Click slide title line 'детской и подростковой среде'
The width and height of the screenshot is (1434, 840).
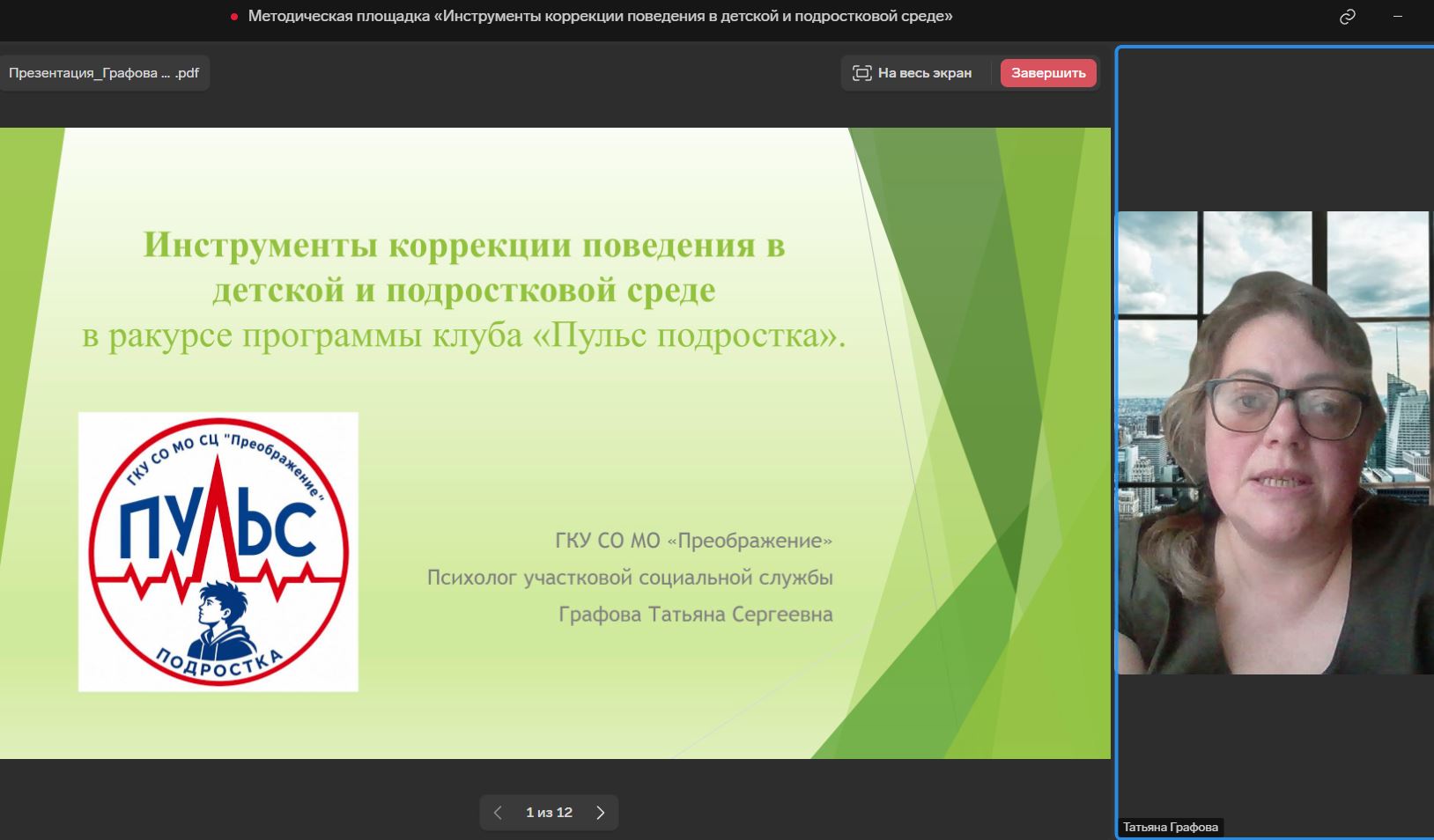coord(464,290)
